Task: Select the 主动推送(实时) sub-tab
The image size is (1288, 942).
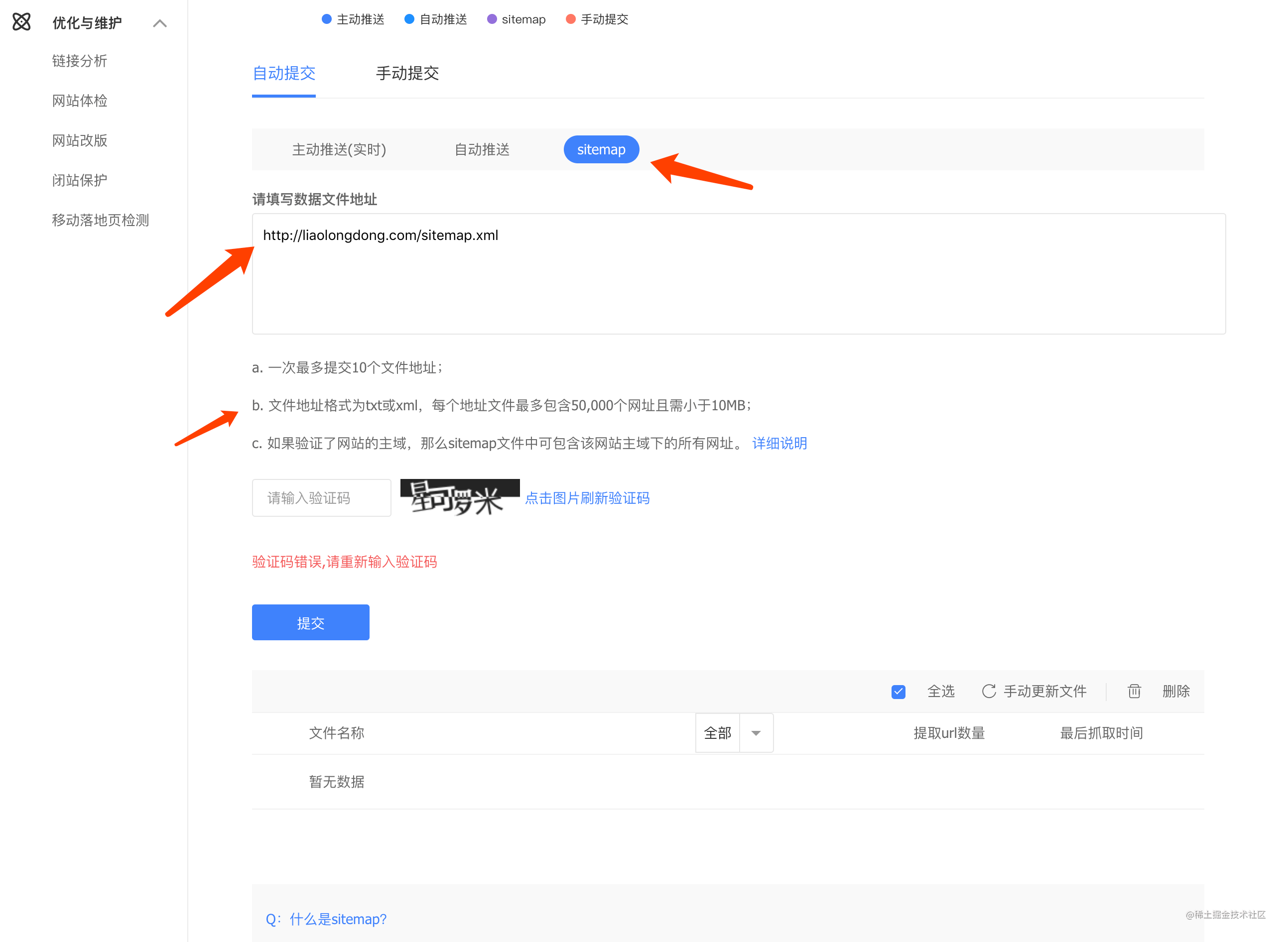Action: 339,150
